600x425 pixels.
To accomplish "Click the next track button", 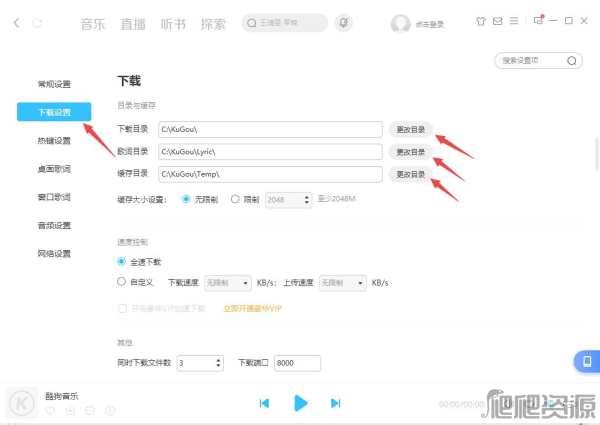I will (x=336, y=403).
